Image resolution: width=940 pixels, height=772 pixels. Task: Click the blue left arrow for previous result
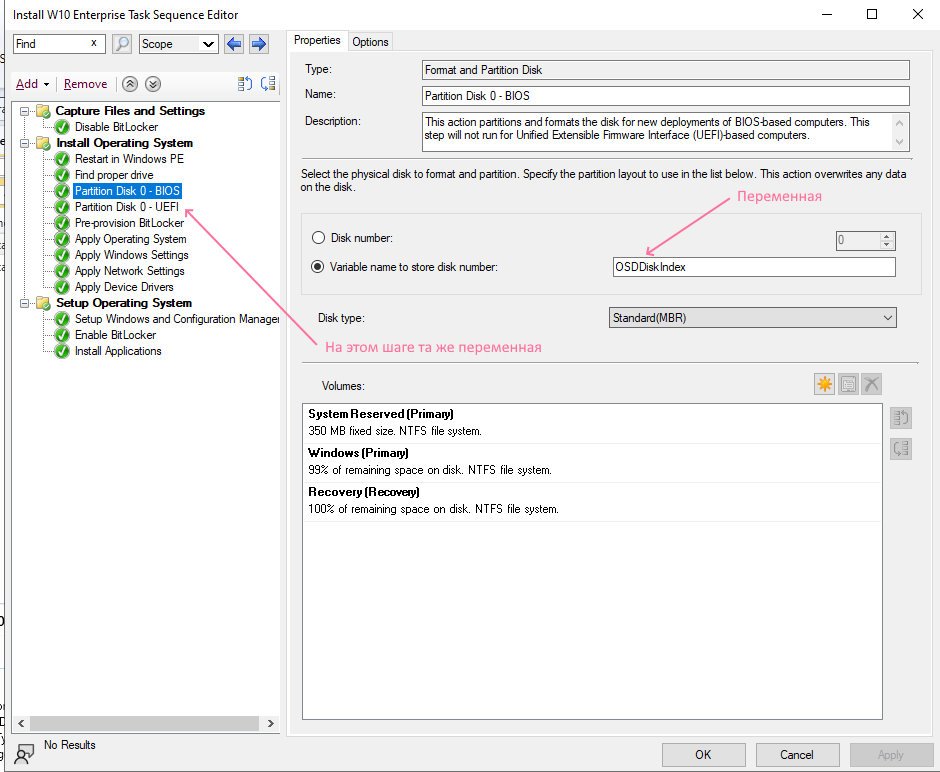(234, 44)
